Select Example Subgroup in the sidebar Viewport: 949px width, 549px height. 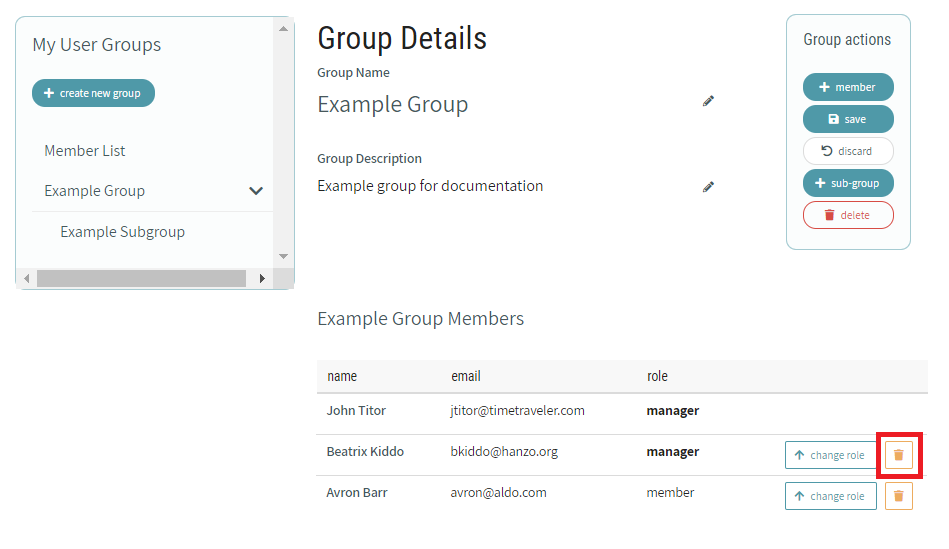click(x=122, y=232)
